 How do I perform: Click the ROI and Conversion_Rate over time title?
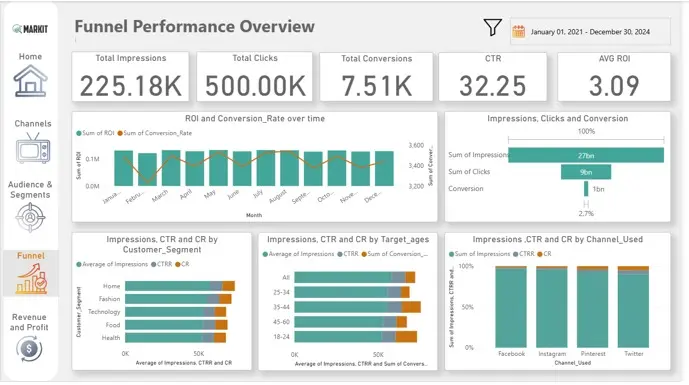255,119
